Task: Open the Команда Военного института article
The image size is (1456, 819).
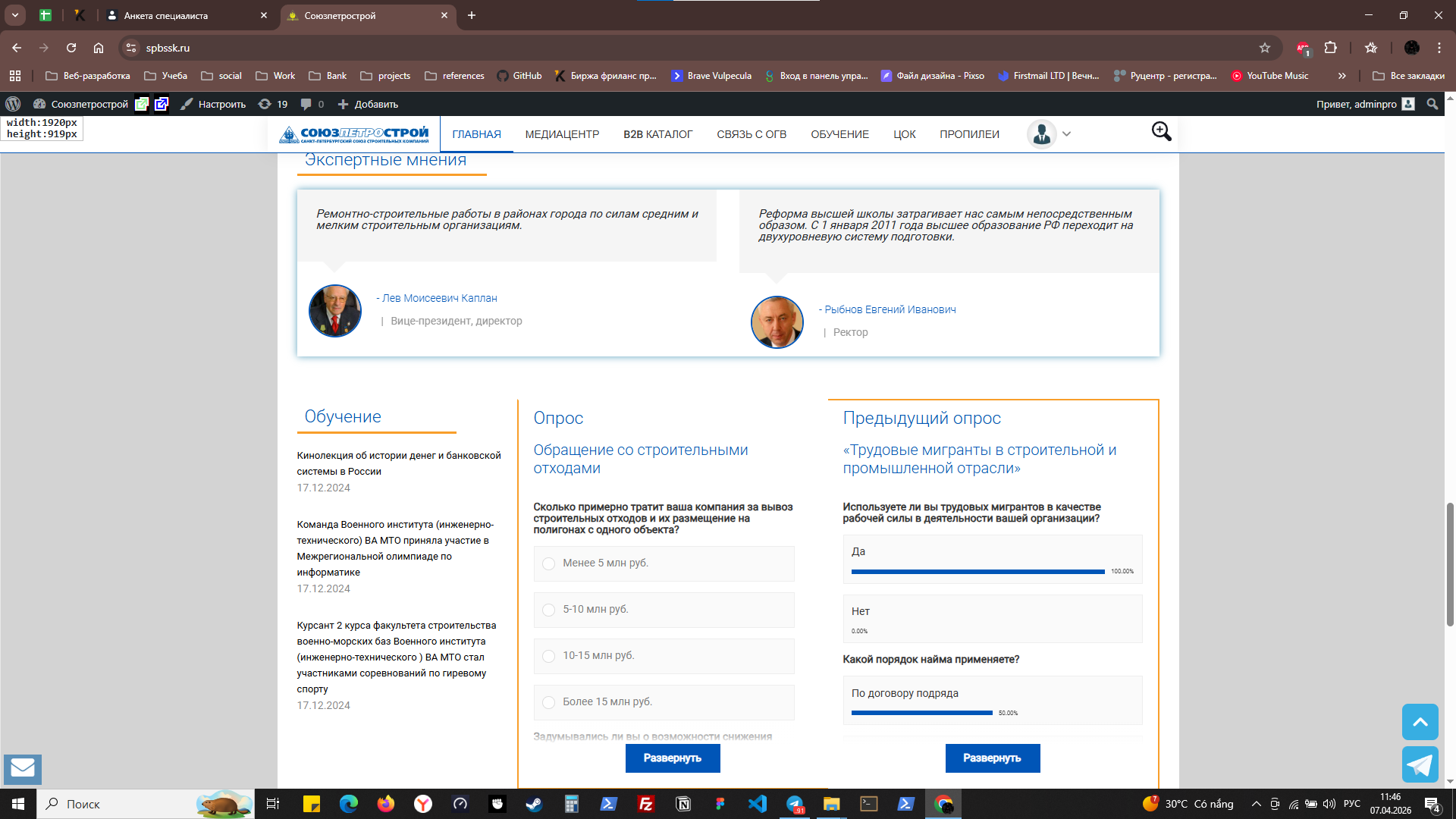Action: tap(395, 548)
